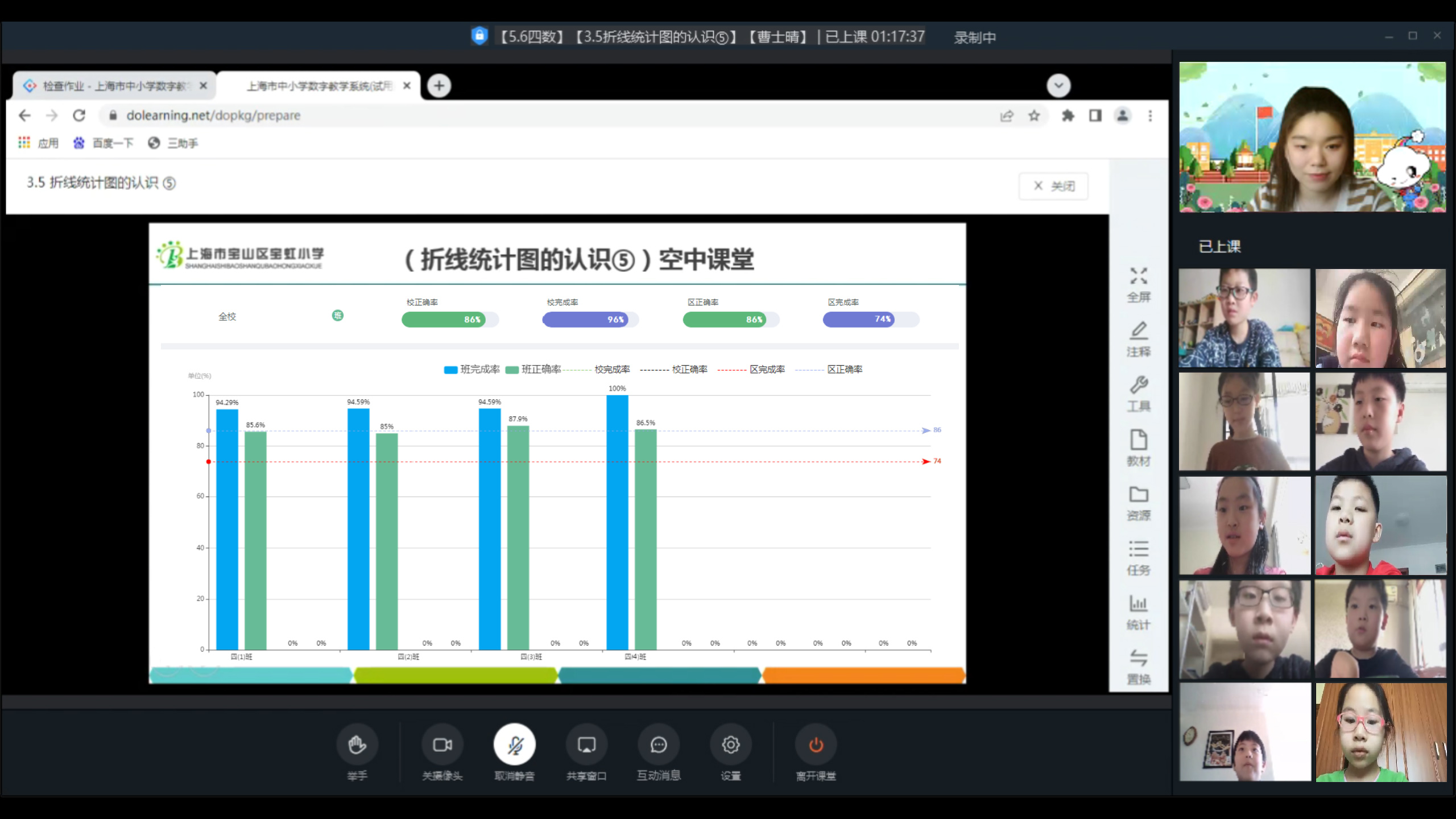Click the 举手 raise hand icon
Viewport: 1456px width, 819px height.
pyautogui.click(x=357, y=745)
